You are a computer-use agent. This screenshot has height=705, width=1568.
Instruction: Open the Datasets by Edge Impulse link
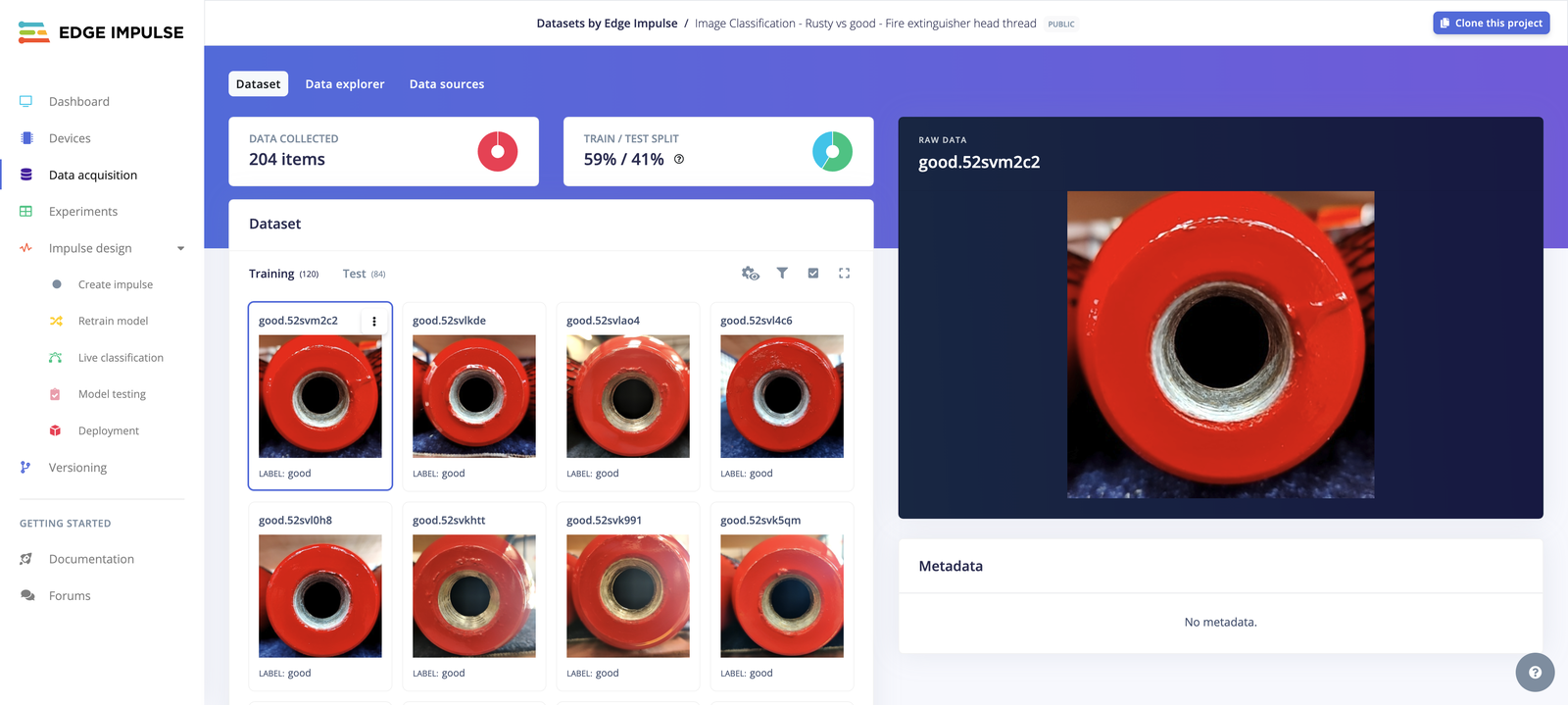607,24
